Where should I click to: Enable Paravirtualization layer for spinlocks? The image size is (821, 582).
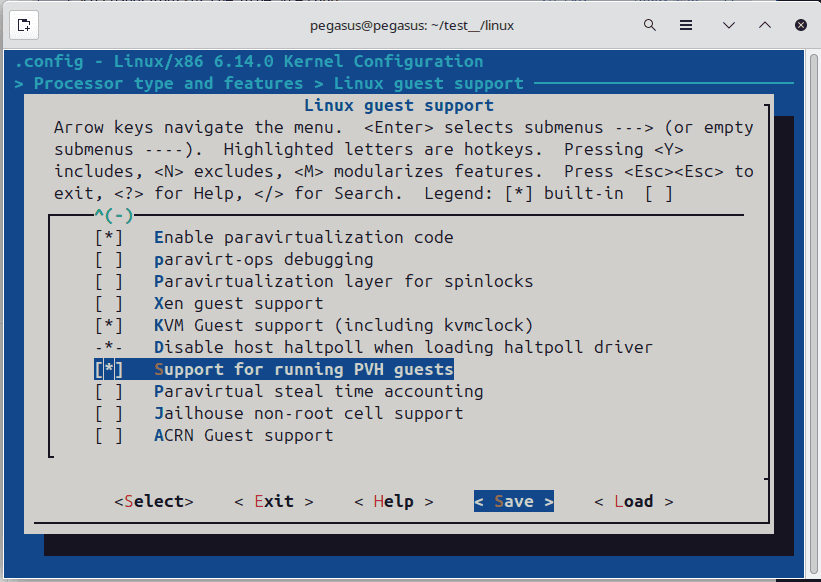[109, 281]
